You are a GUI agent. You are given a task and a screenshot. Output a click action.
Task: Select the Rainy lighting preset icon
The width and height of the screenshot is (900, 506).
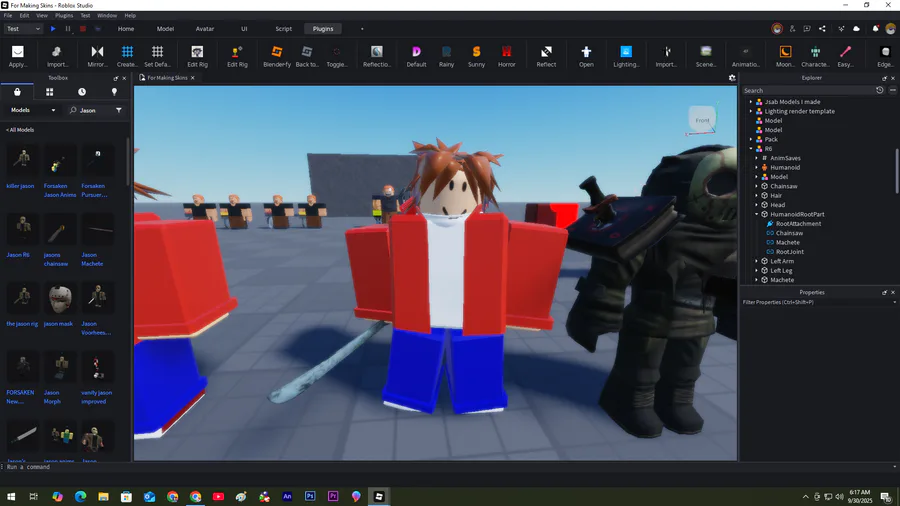point(446,52)
